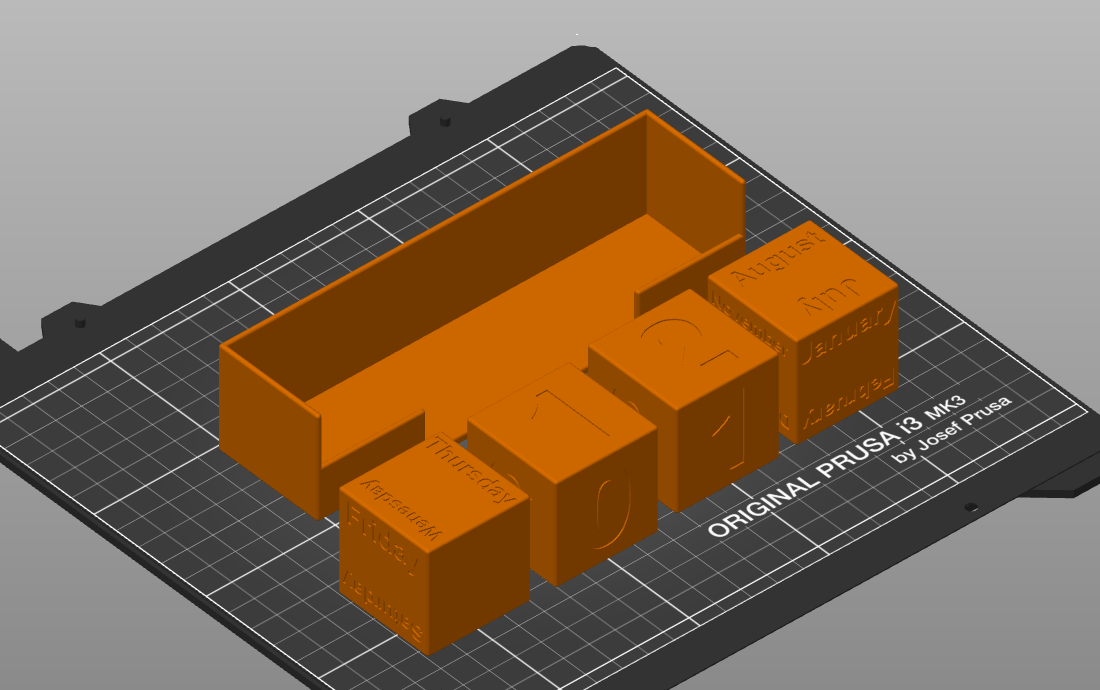Select the cube with digit 2 on top

point(683,400)
